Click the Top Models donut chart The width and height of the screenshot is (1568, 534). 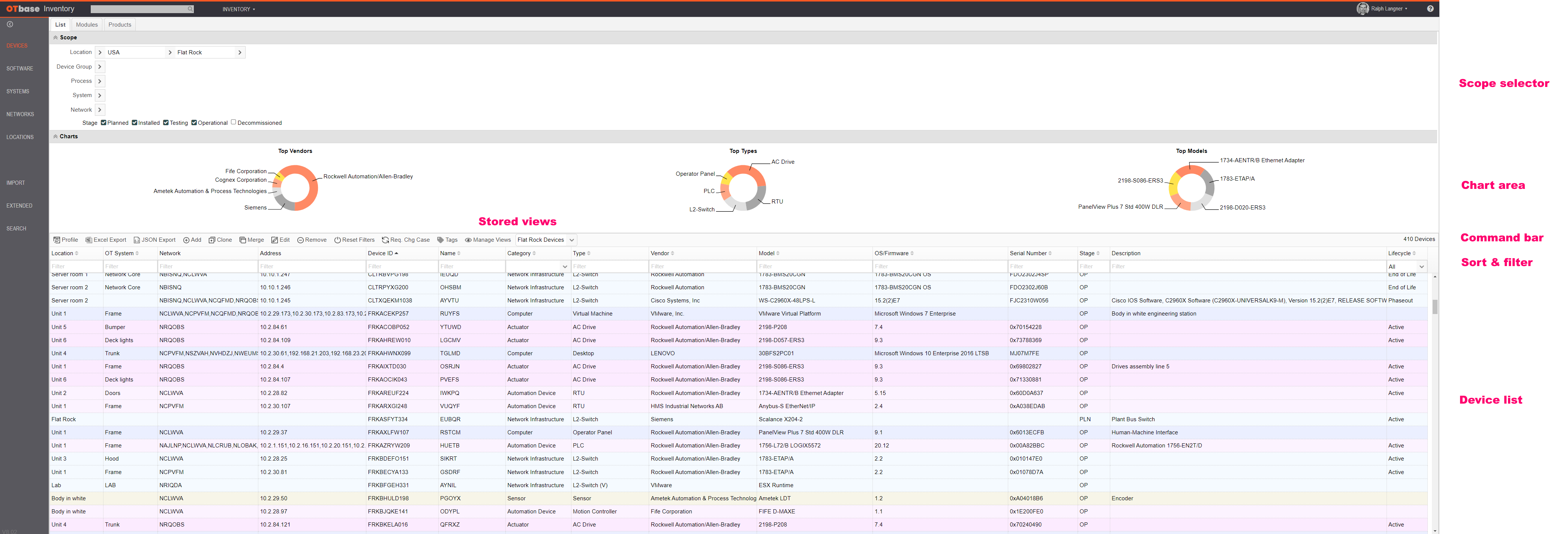[1191, 188]
